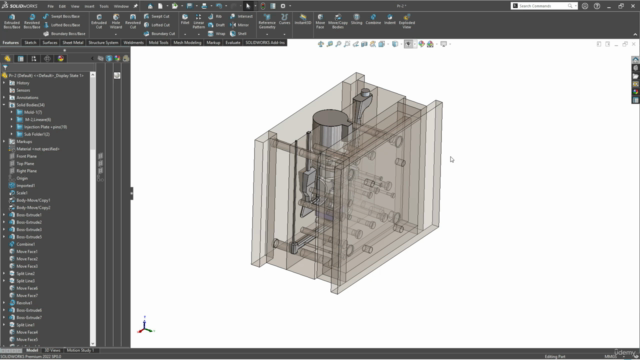Open the File menu

(51, 6)
